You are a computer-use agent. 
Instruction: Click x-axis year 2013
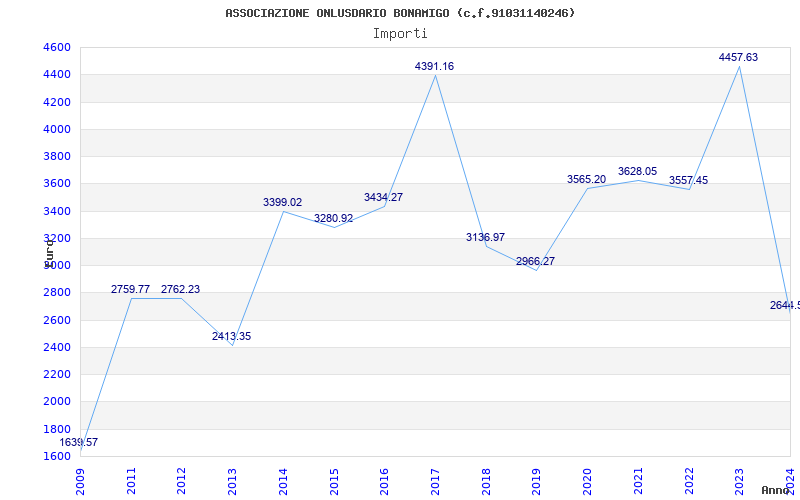(x=233, y=482)
